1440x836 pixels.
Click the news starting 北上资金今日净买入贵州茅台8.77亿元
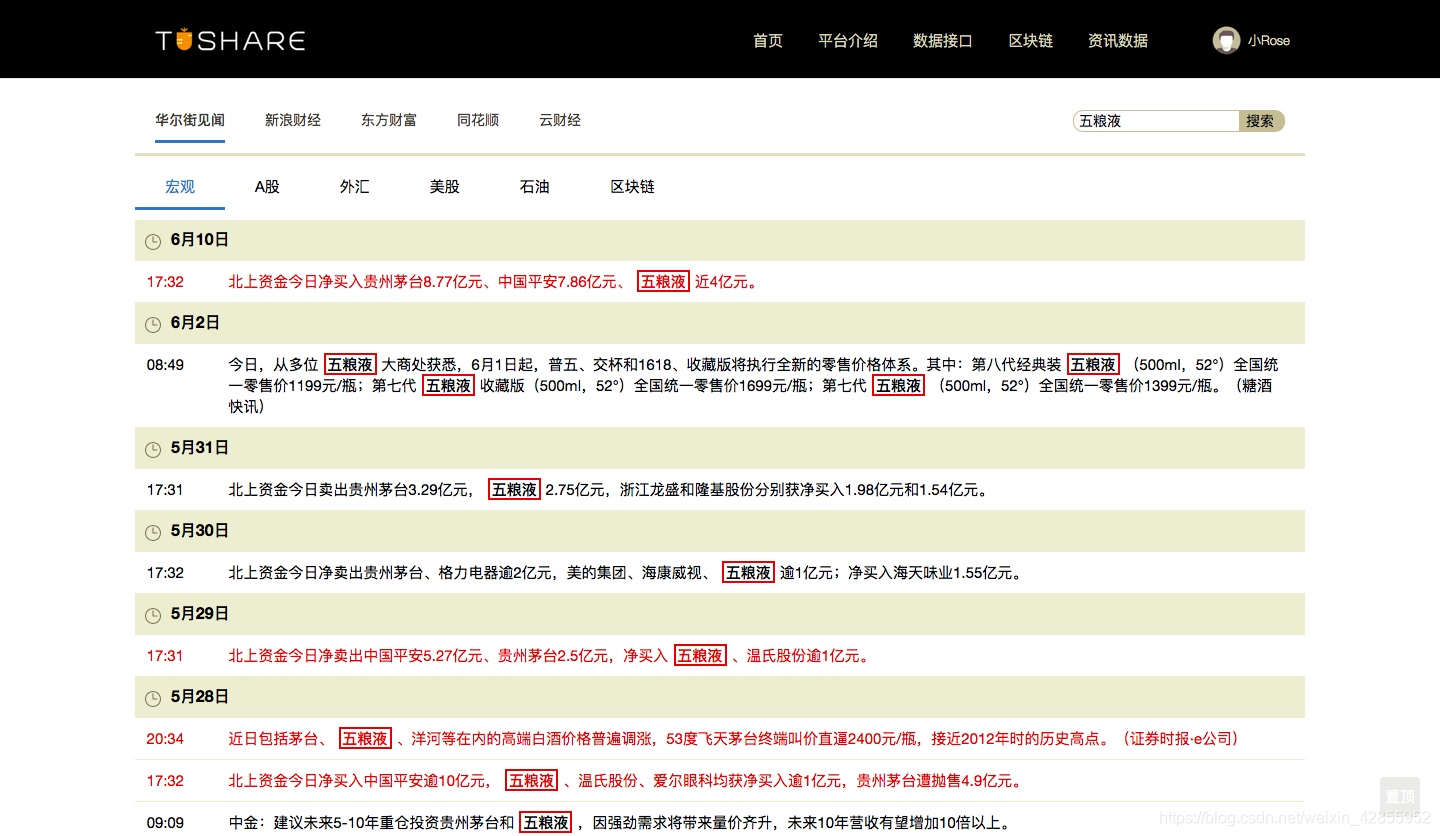[495, 282]
